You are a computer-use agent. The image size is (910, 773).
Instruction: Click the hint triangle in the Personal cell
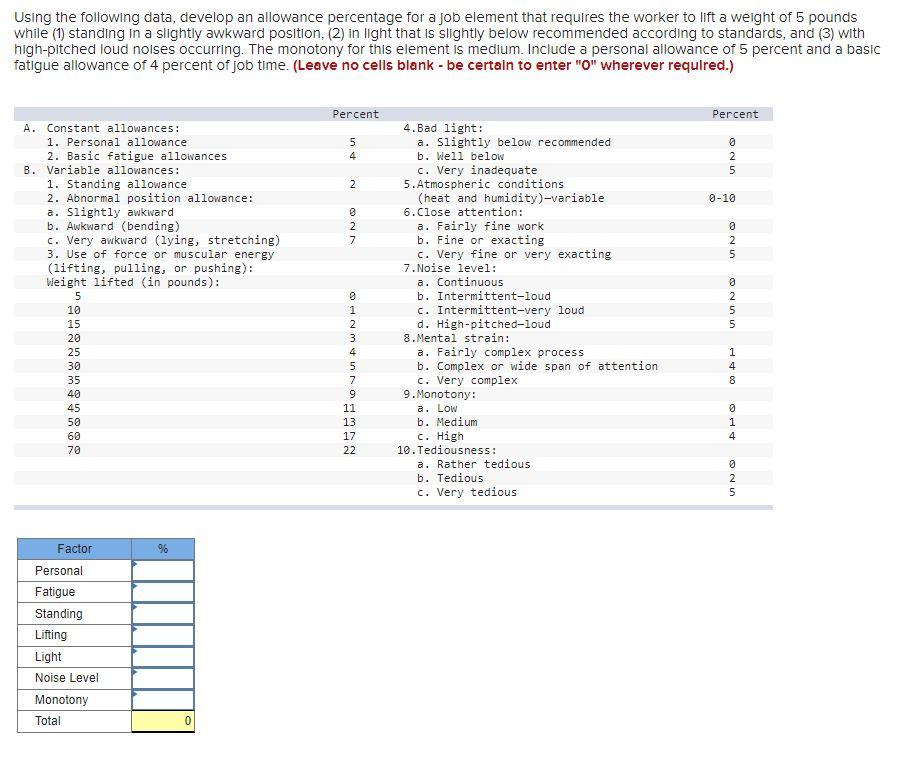(x=135, y=565)
